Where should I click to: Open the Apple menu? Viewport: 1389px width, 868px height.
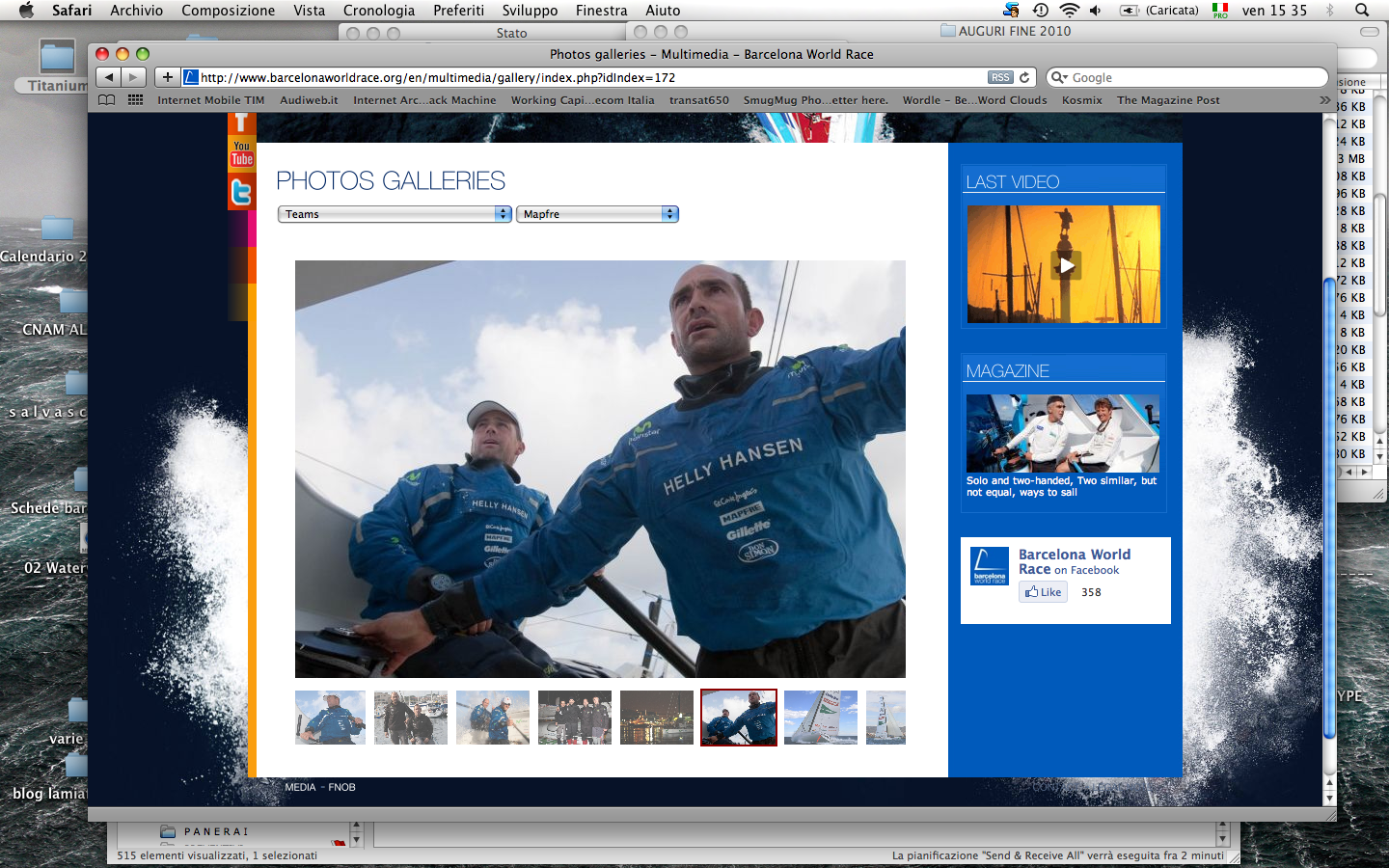26,11
